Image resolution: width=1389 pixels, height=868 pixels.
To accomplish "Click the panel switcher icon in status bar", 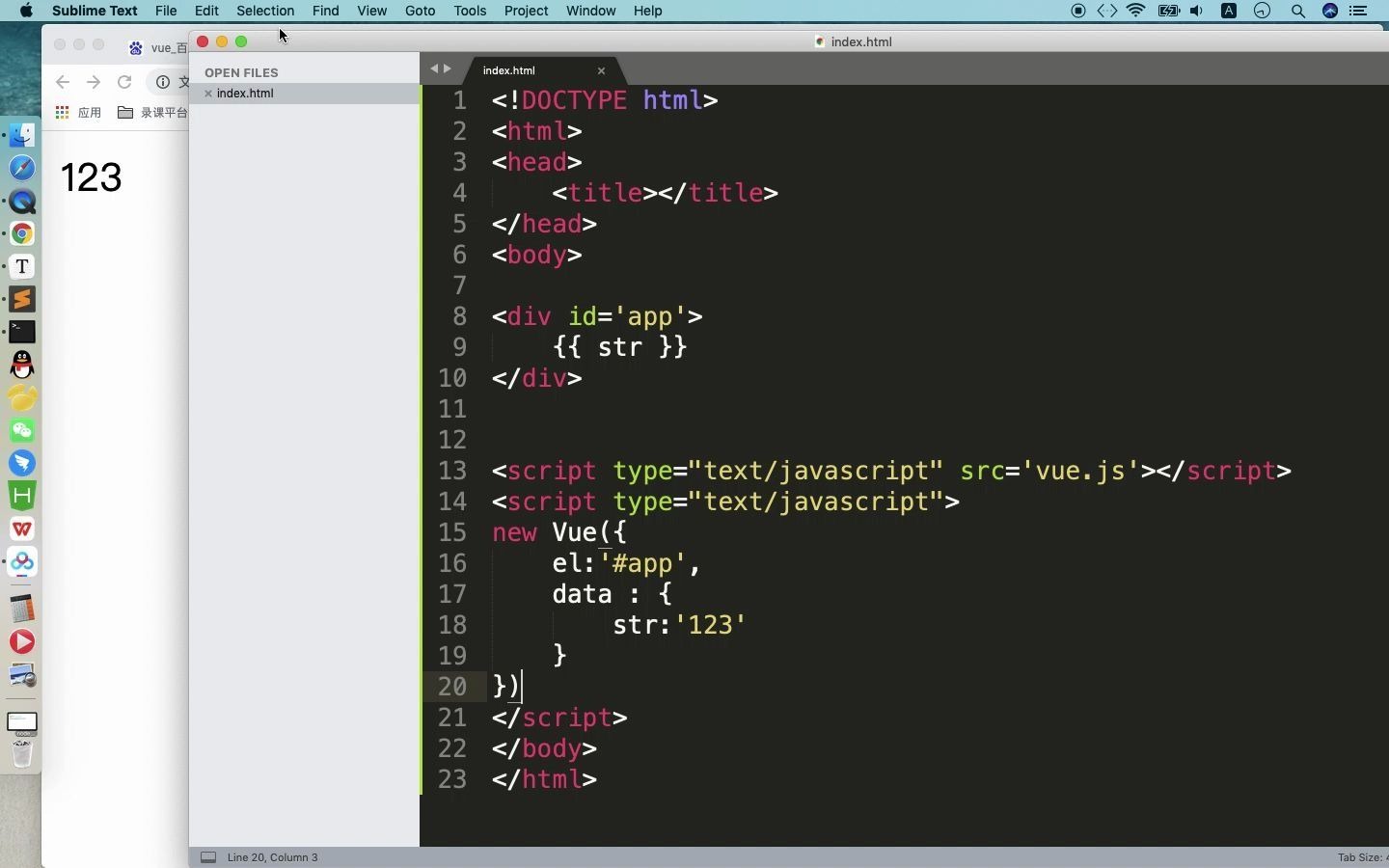I will [x=208, y=857].
